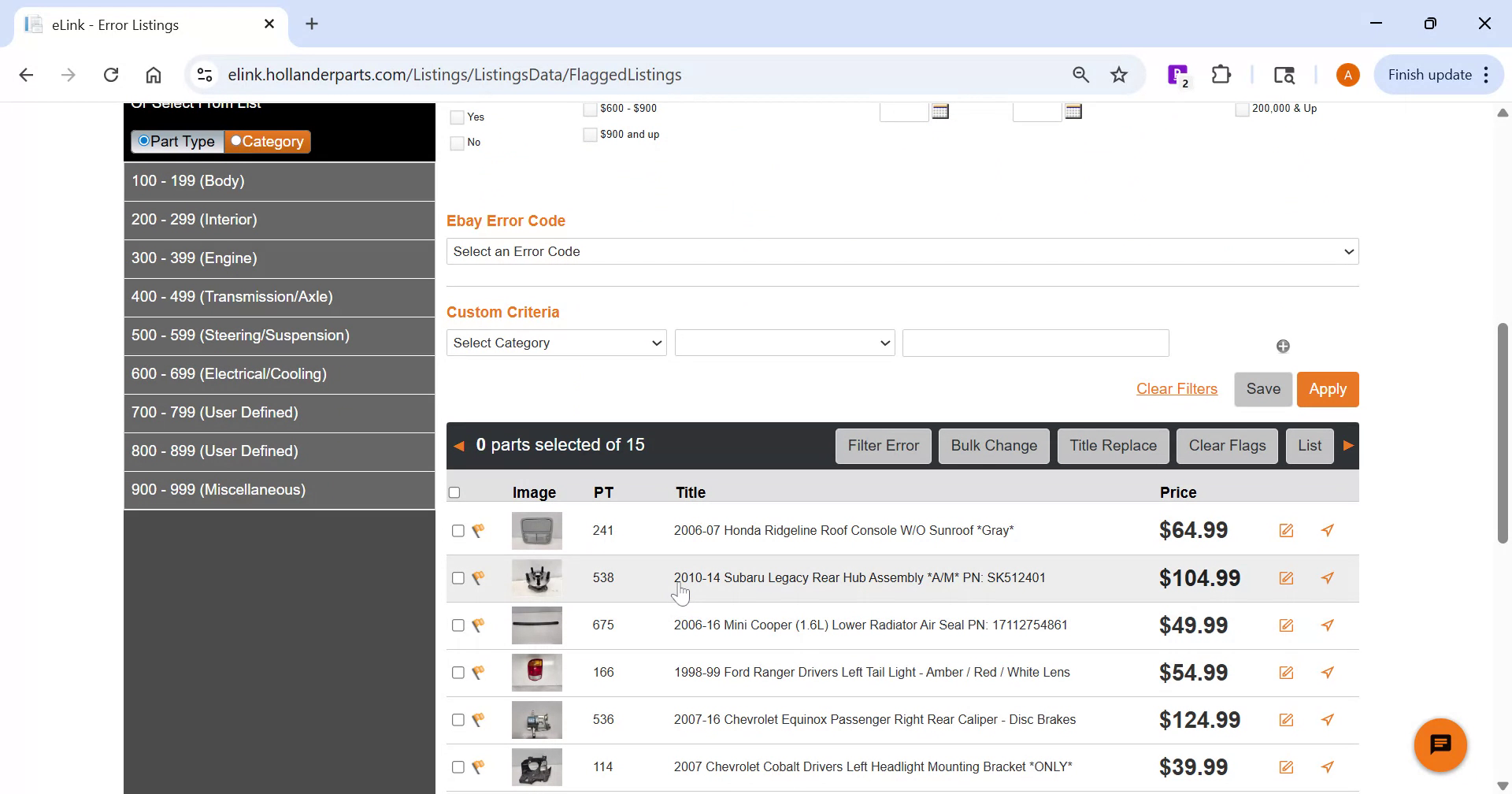Check the $900 and up price filter
Viewport: 1512px width, 794px height.
tap(589, 135)
